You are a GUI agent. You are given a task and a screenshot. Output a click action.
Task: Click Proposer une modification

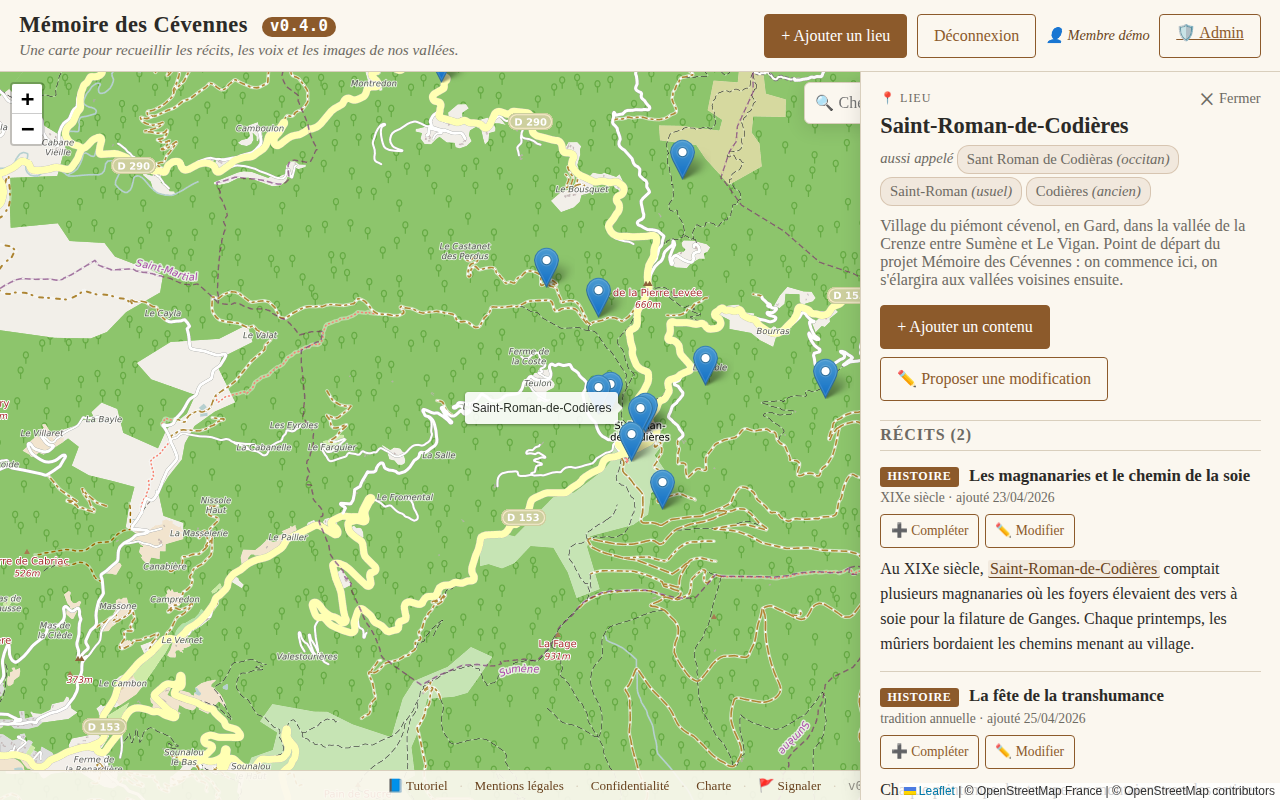[x=993, y=379]
